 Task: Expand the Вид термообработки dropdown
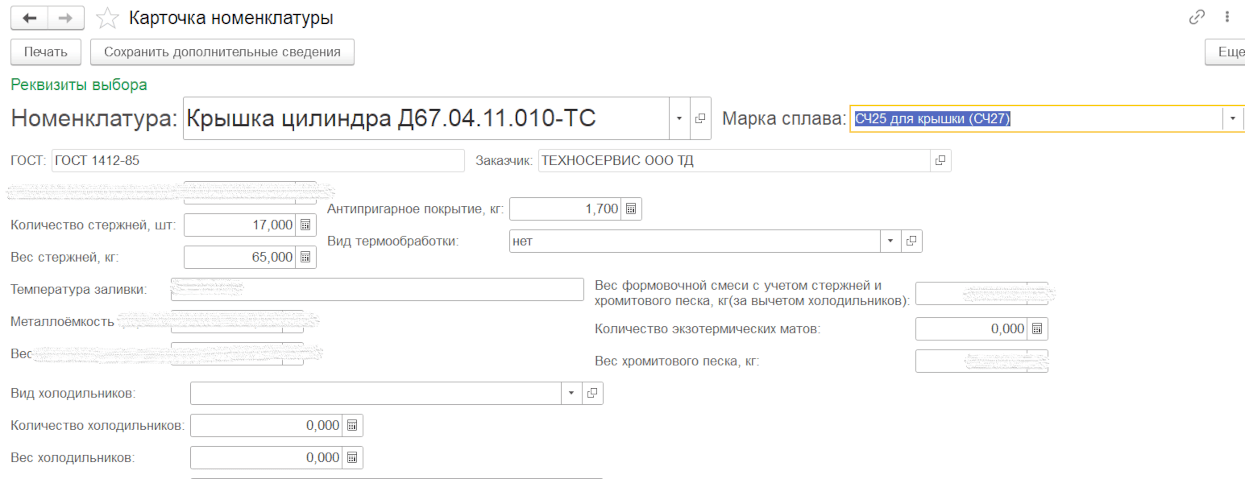tap(890, 241)
